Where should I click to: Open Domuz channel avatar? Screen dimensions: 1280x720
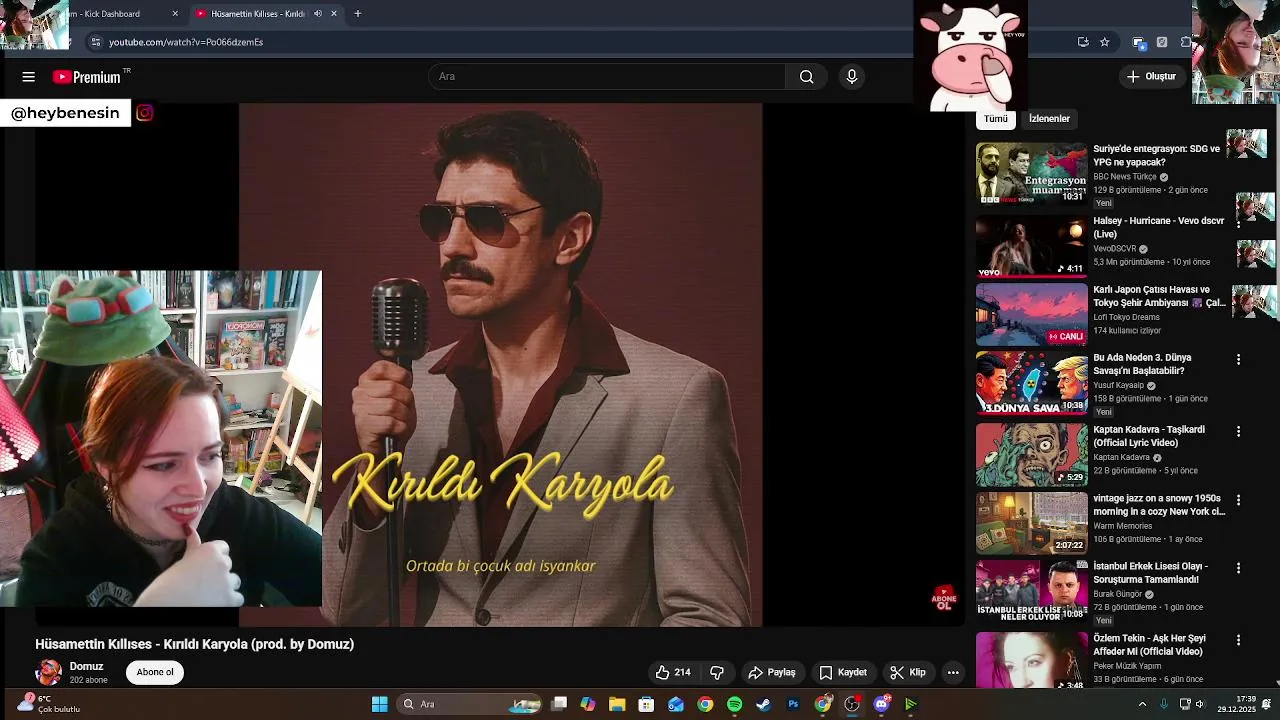click(x=48, y=672)
